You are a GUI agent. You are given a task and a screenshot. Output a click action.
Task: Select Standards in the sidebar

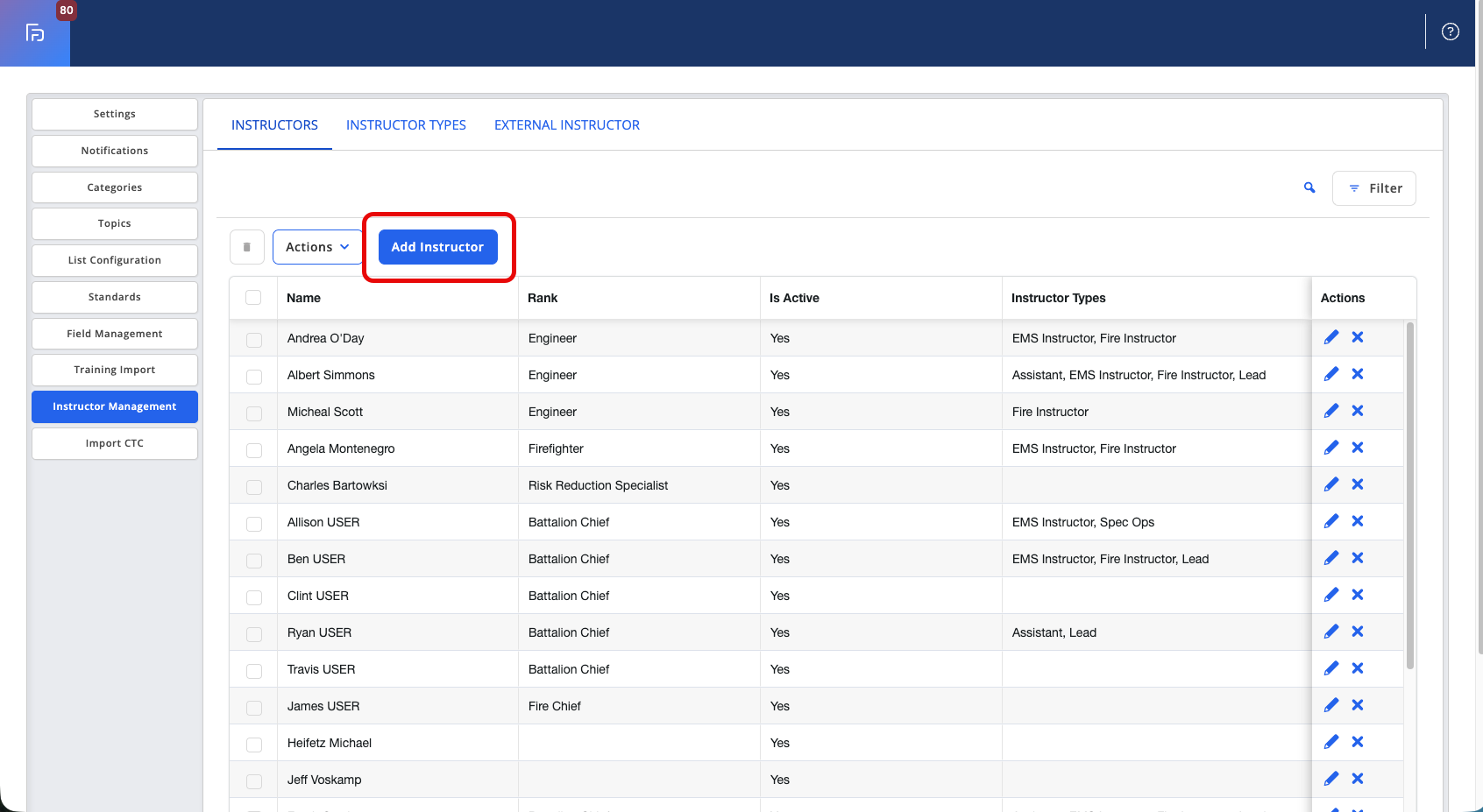pyautogui.click(x=115, y=297)
